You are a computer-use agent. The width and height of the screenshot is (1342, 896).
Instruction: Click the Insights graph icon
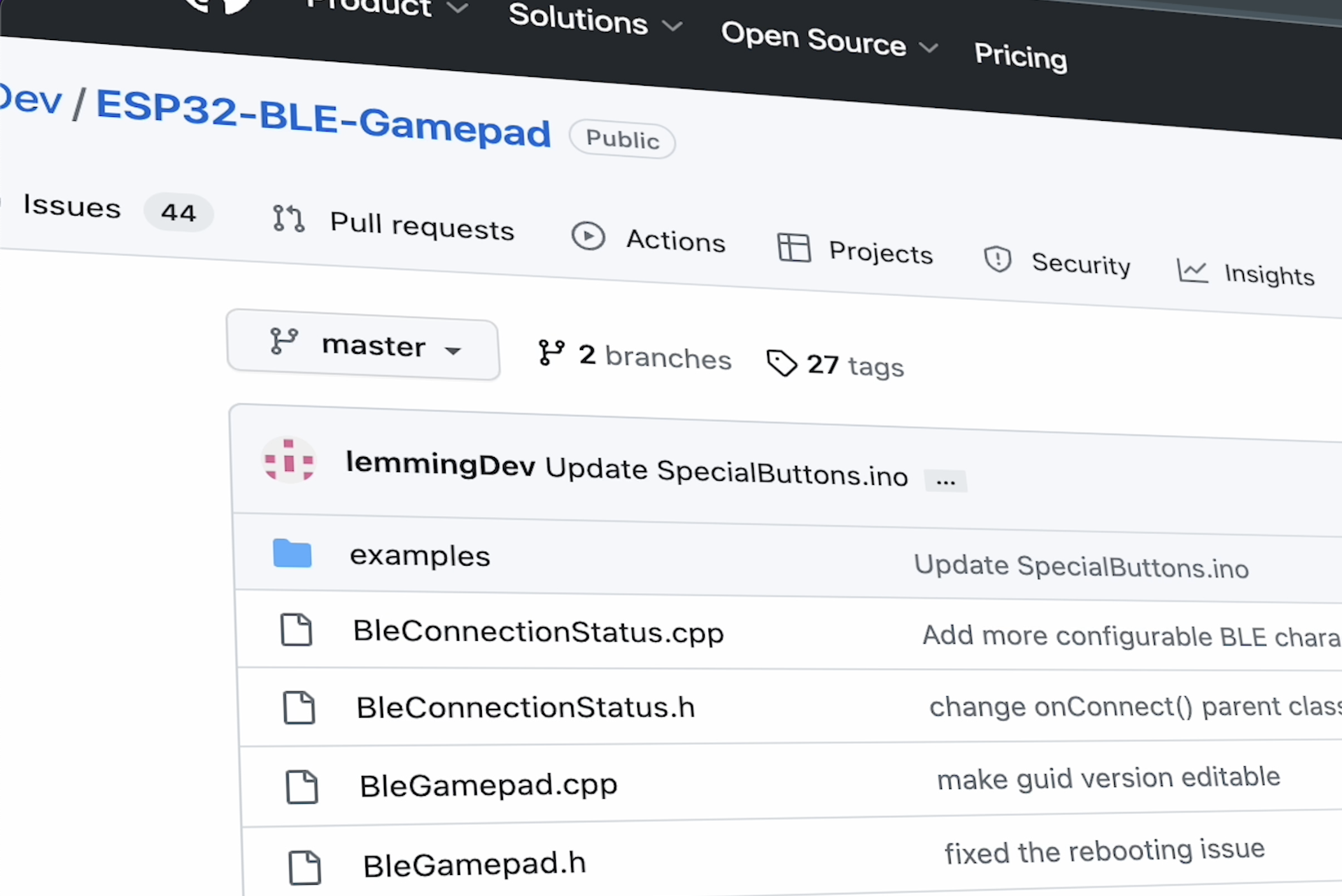[x=1192, y=271]
